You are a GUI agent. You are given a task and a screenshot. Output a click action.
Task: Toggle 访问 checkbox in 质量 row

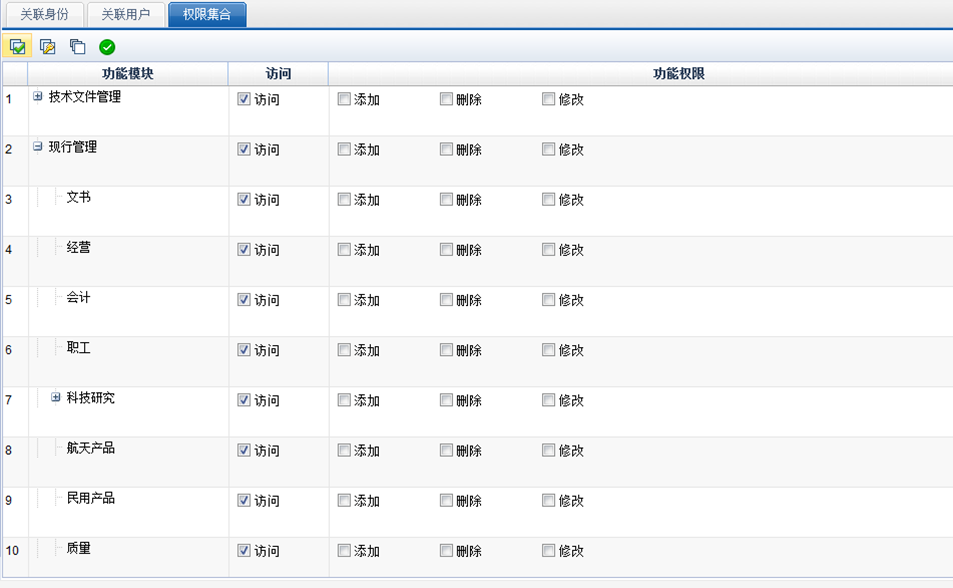(x=244, y=550)
